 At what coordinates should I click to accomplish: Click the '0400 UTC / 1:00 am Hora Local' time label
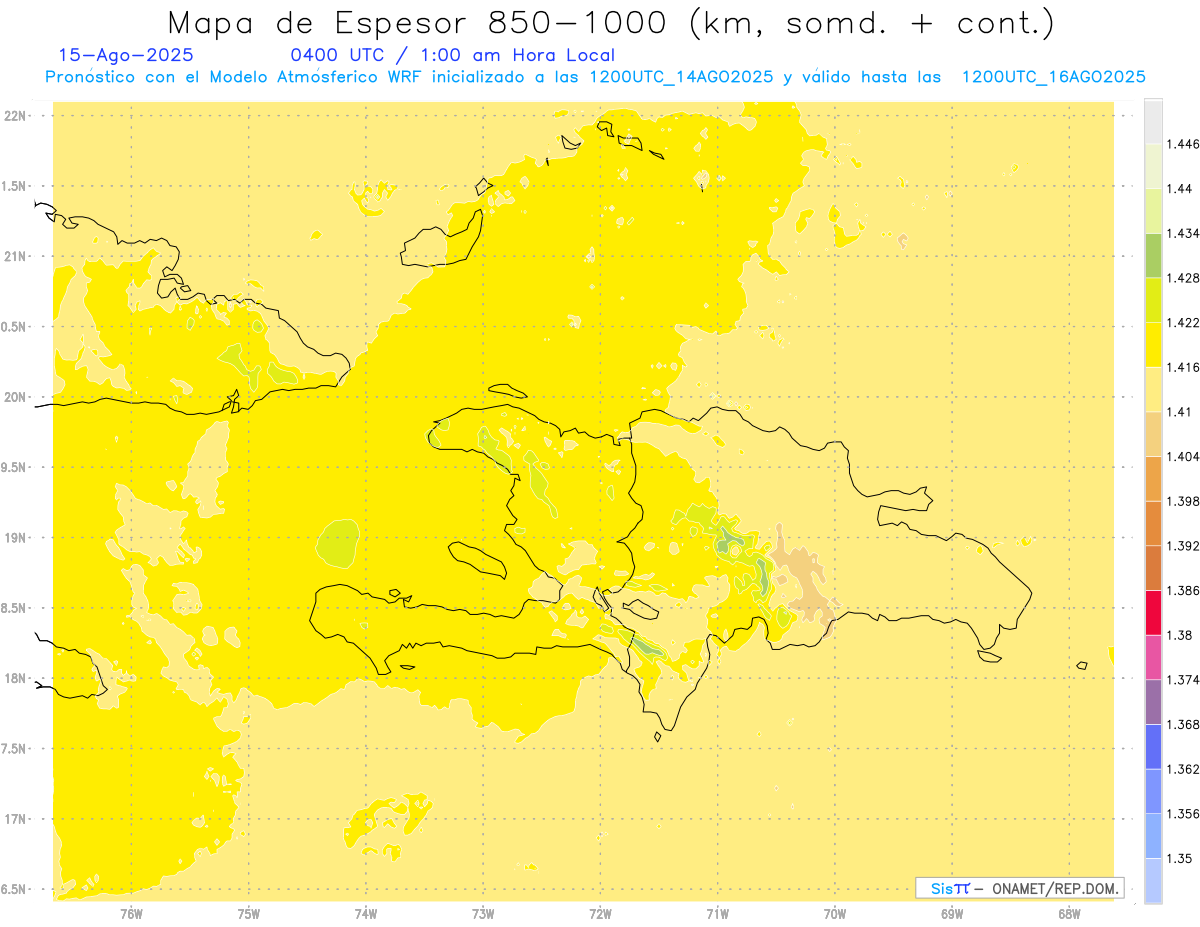tap(452, 56)
